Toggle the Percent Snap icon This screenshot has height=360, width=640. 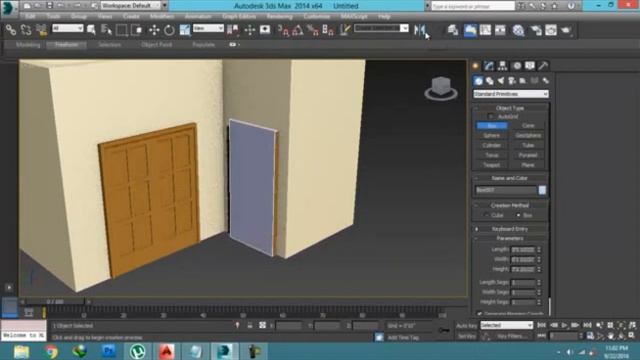click(313, 29)
